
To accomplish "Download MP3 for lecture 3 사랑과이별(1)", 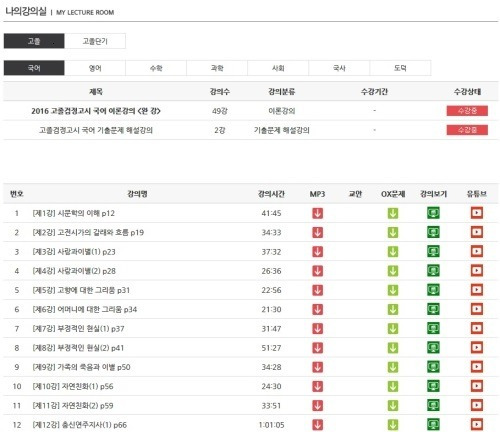I will (317, 252).
